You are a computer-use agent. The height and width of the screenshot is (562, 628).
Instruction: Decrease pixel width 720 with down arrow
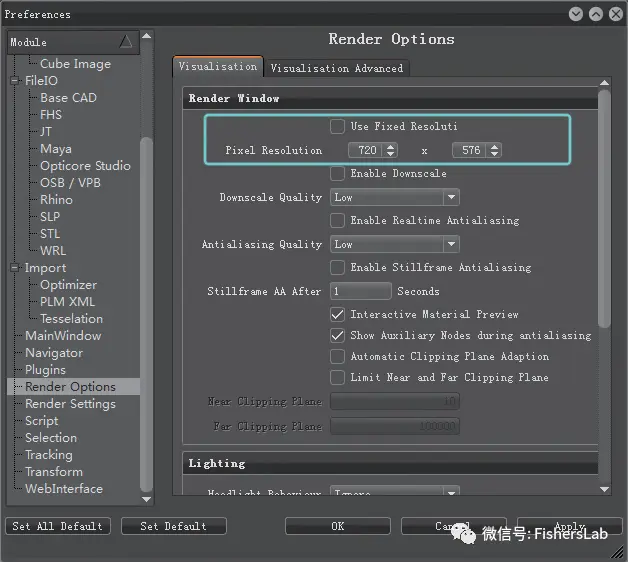(x=390, y=154)
